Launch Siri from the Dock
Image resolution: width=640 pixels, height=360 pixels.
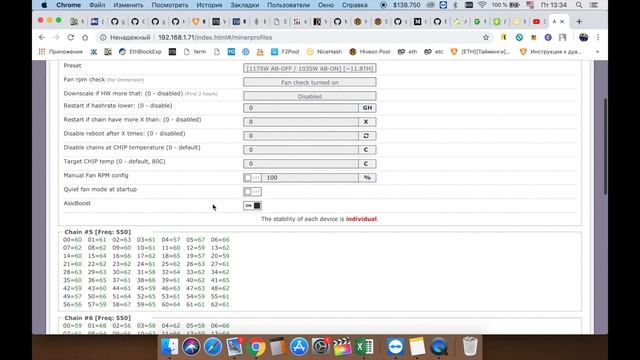191,347
